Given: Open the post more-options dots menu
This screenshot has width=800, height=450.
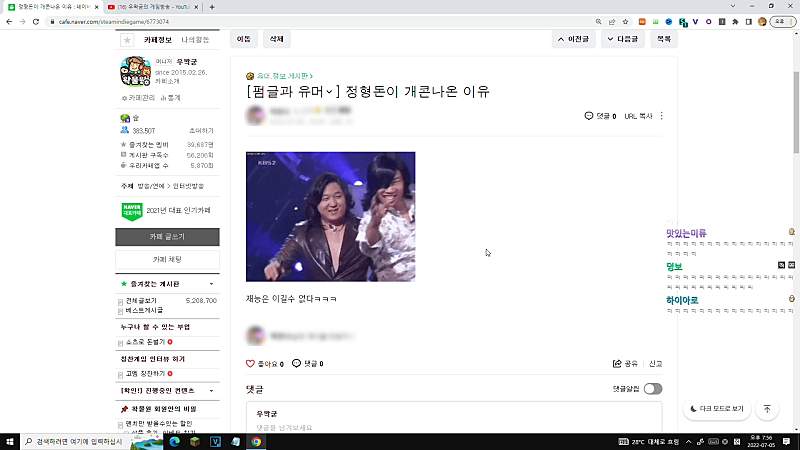Looking at the screenshot, I should pos(662,116).
